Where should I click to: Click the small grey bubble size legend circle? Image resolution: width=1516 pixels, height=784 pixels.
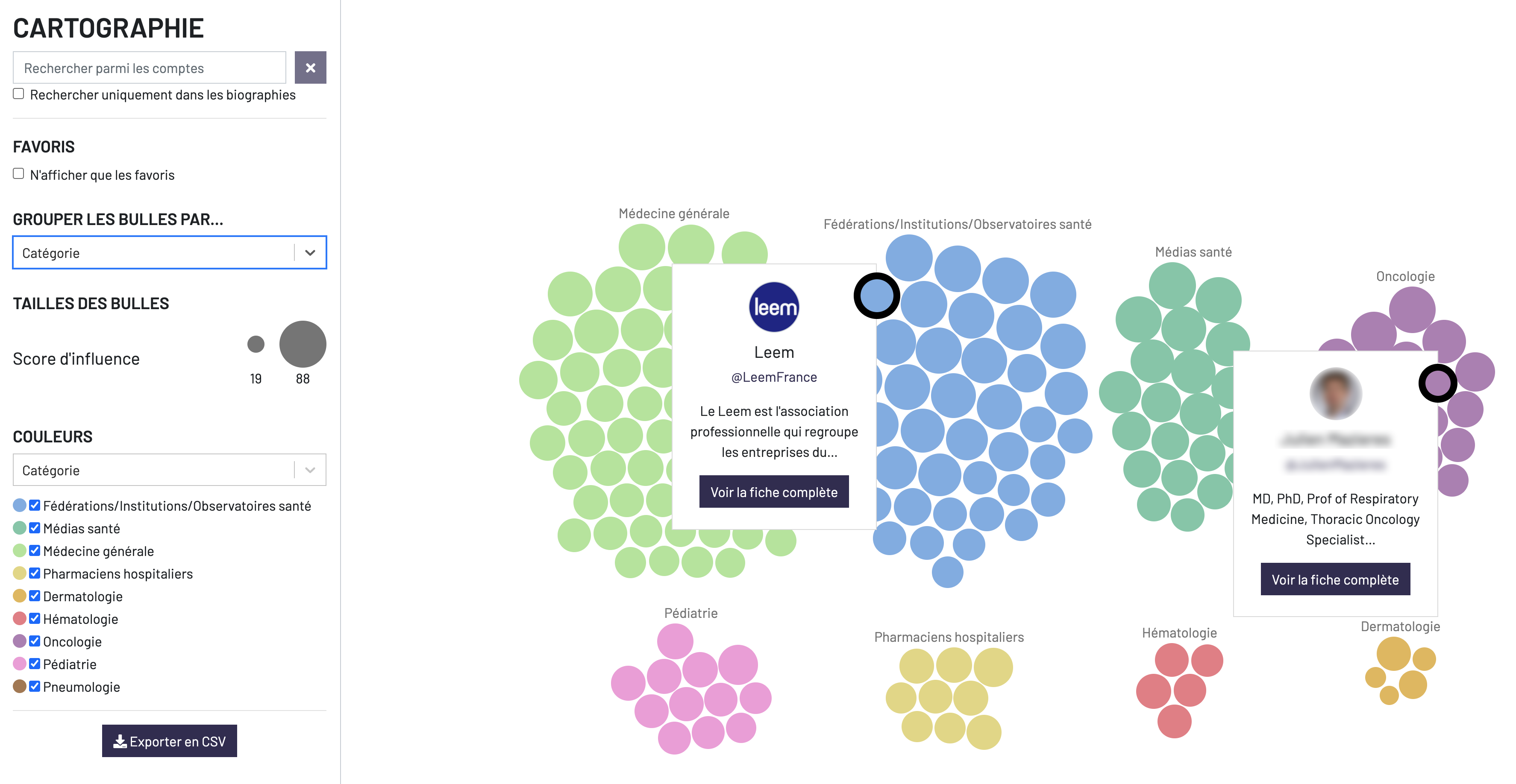click(x=256, y=344)
